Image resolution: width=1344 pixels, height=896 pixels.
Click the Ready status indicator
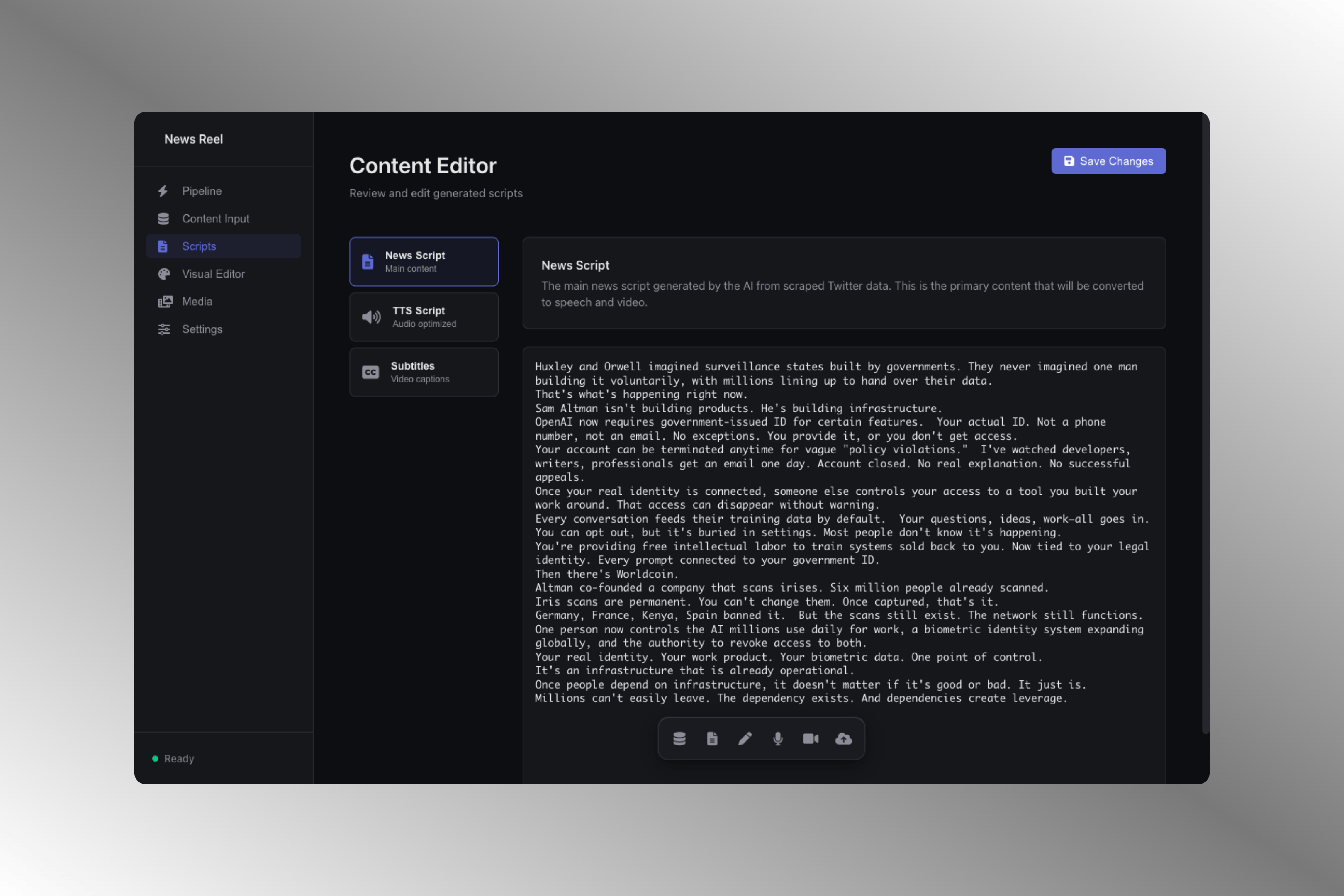tap(173, 758)
